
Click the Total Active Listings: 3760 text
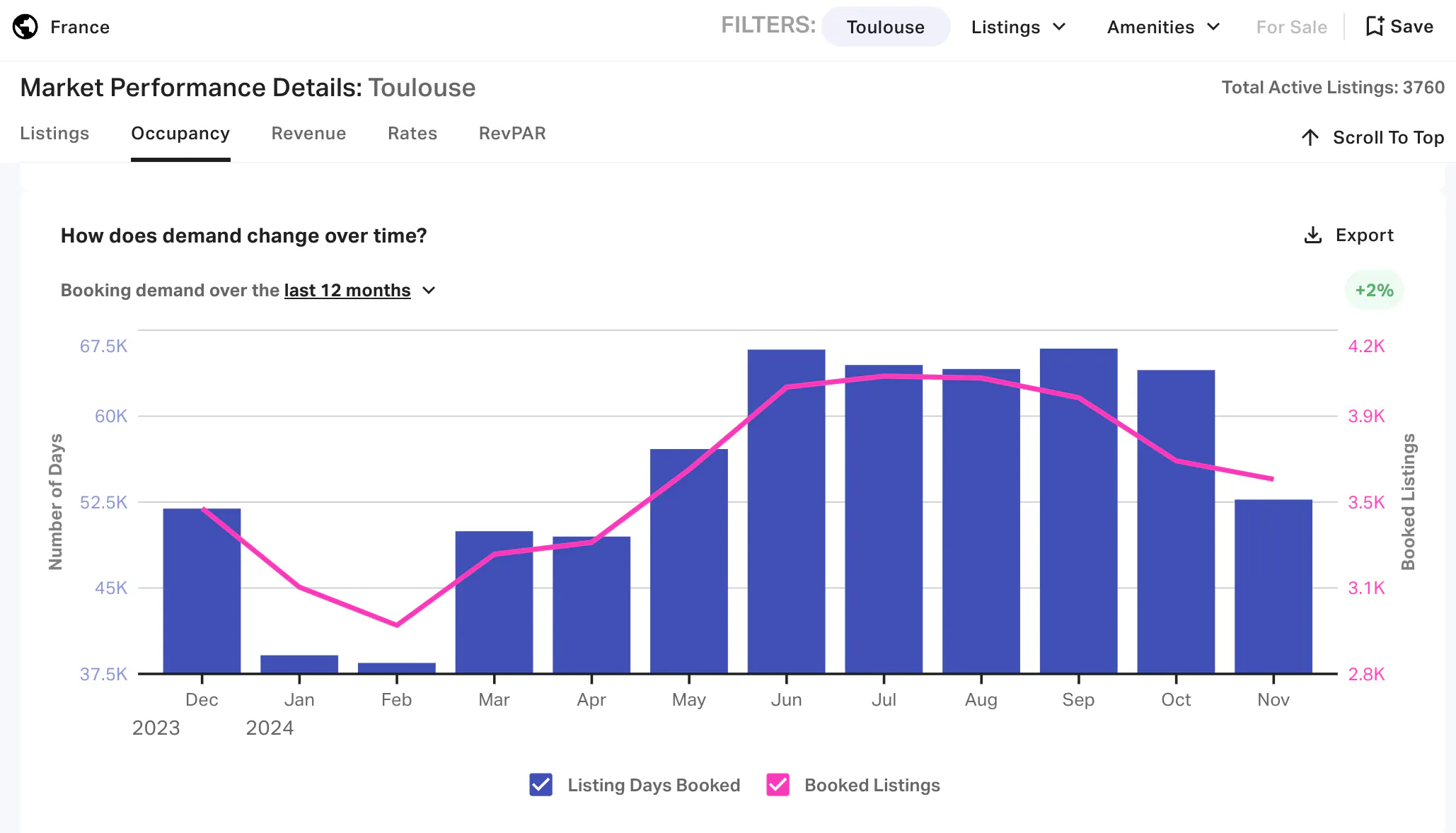click(1333, 87)
